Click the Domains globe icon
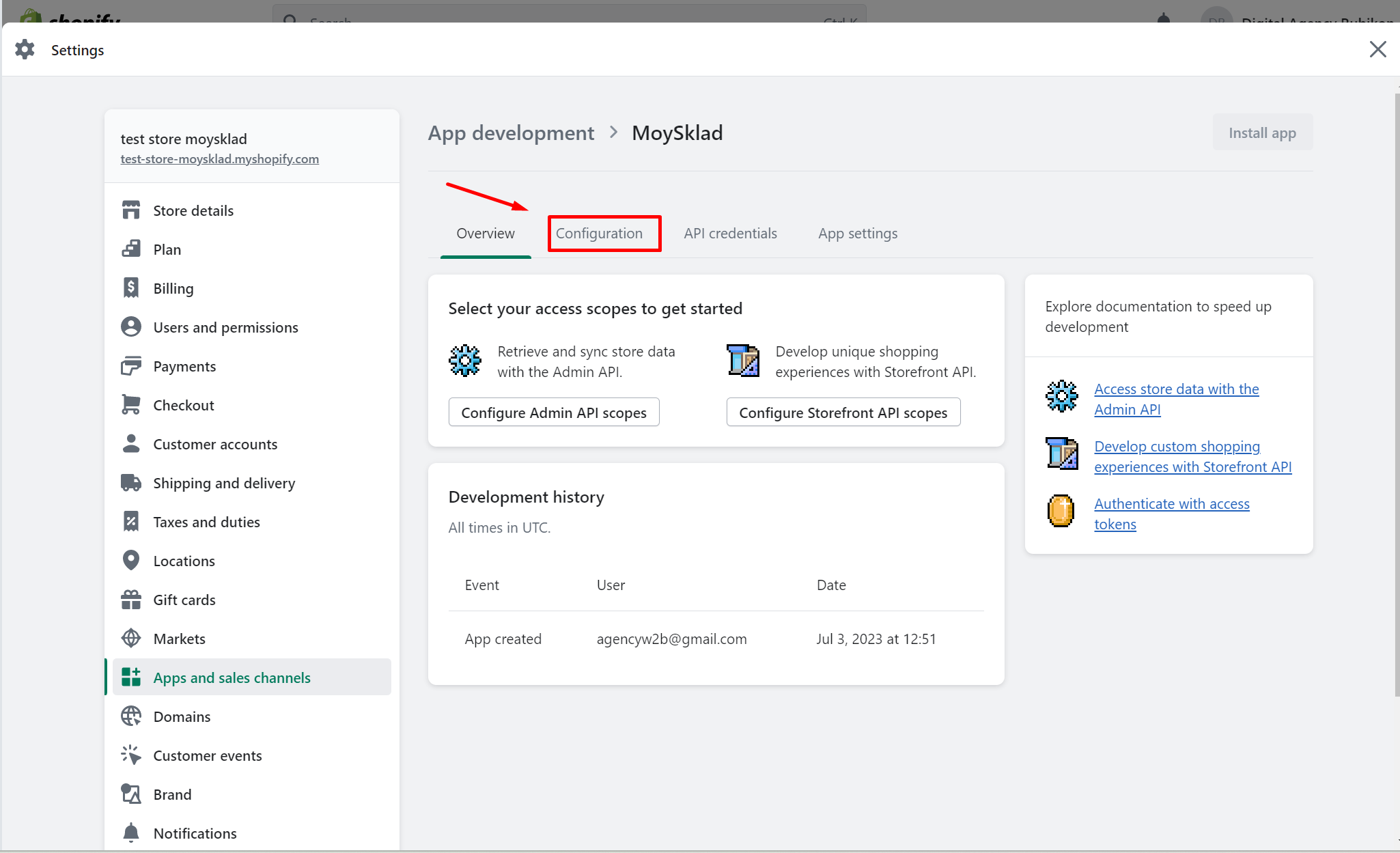Screen dimensions: 1400x853 [x=130, y=716]
